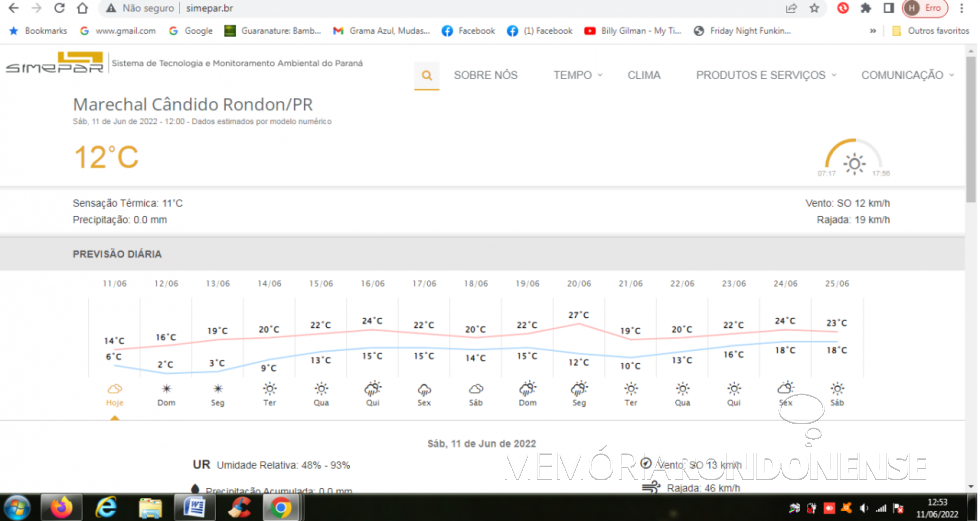Open the Grama Azul, Mudas bookmark
The height and width of the screenshot is (521, 980).
[x=381, y=31]
